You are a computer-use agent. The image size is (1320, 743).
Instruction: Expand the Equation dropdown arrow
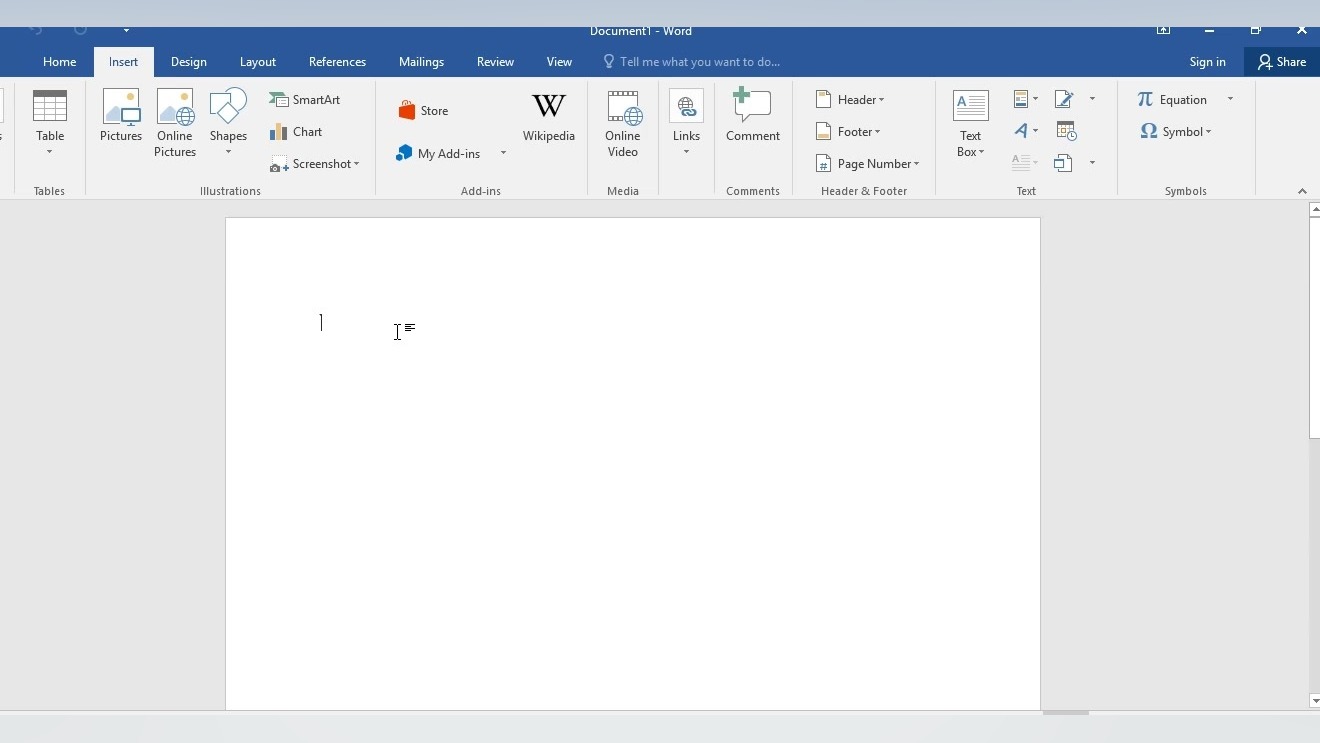[x=1230, y=100]
